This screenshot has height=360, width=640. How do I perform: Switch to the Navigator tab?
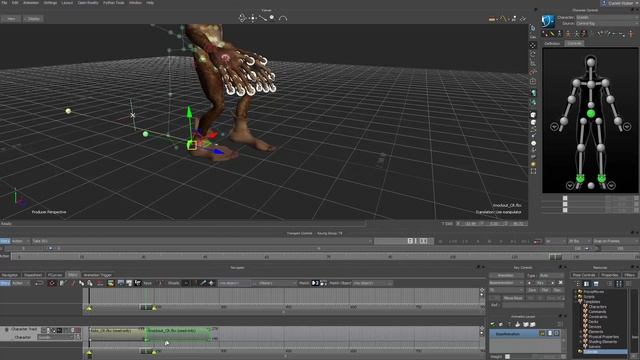pos(10,275)
